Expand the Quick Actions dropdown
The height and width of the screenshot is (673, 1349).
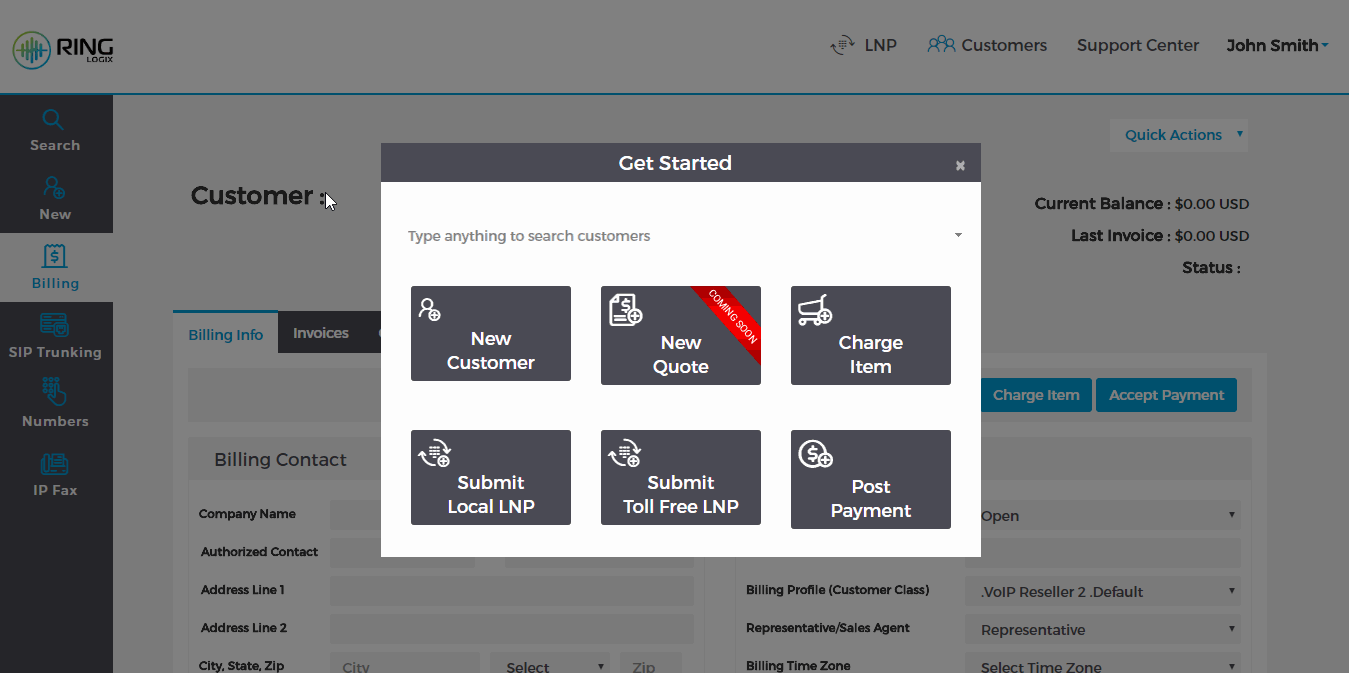click(1178, 135)
